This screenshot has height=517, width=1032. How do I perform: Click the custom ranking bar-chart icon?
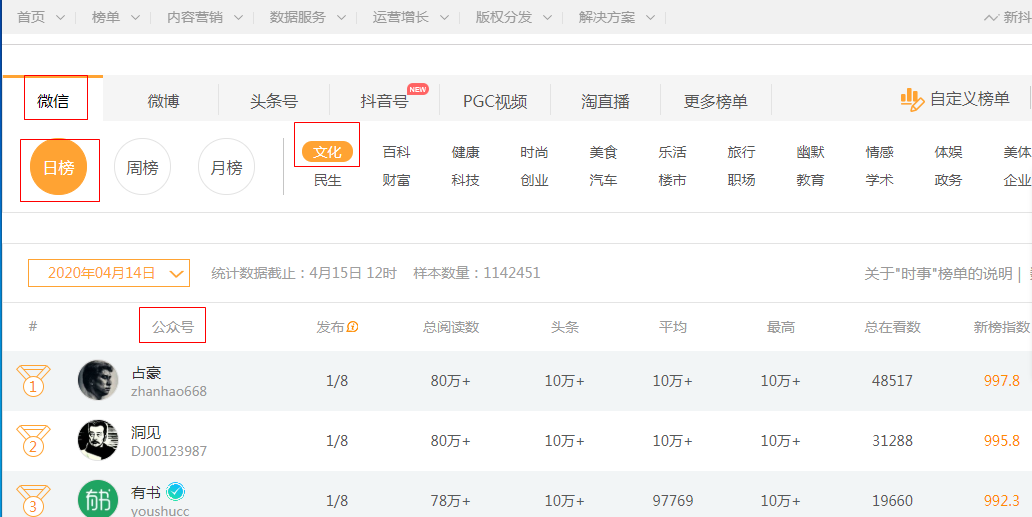tap(912, 100)
